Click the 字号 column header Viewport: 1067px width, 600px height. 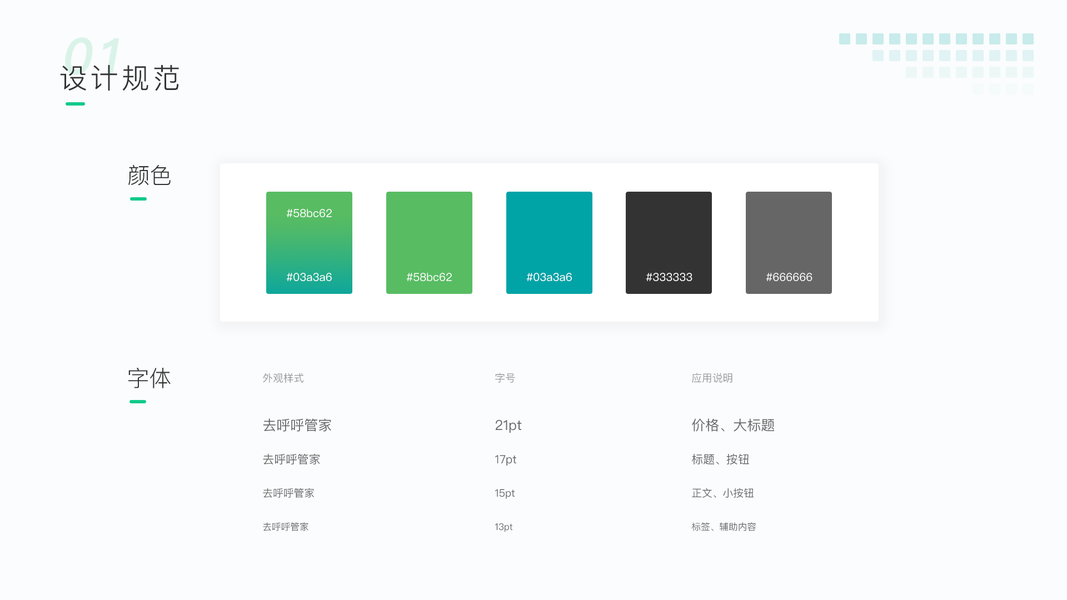point(505,378)
